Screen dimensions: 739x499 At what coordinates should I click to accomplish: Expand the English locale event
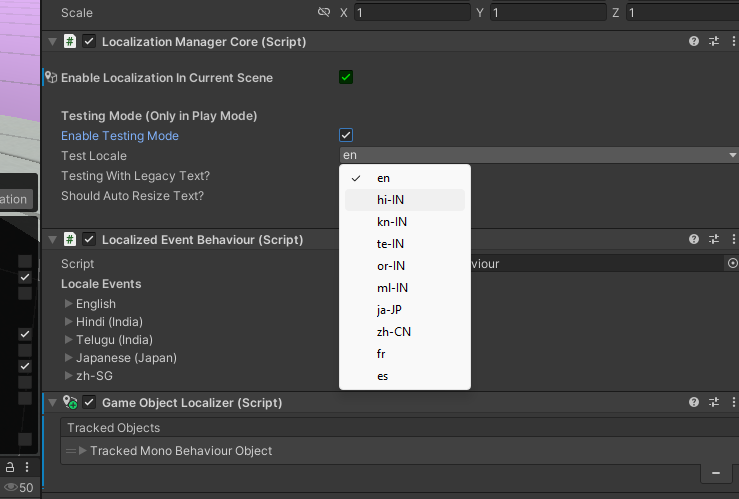point(68,303)
